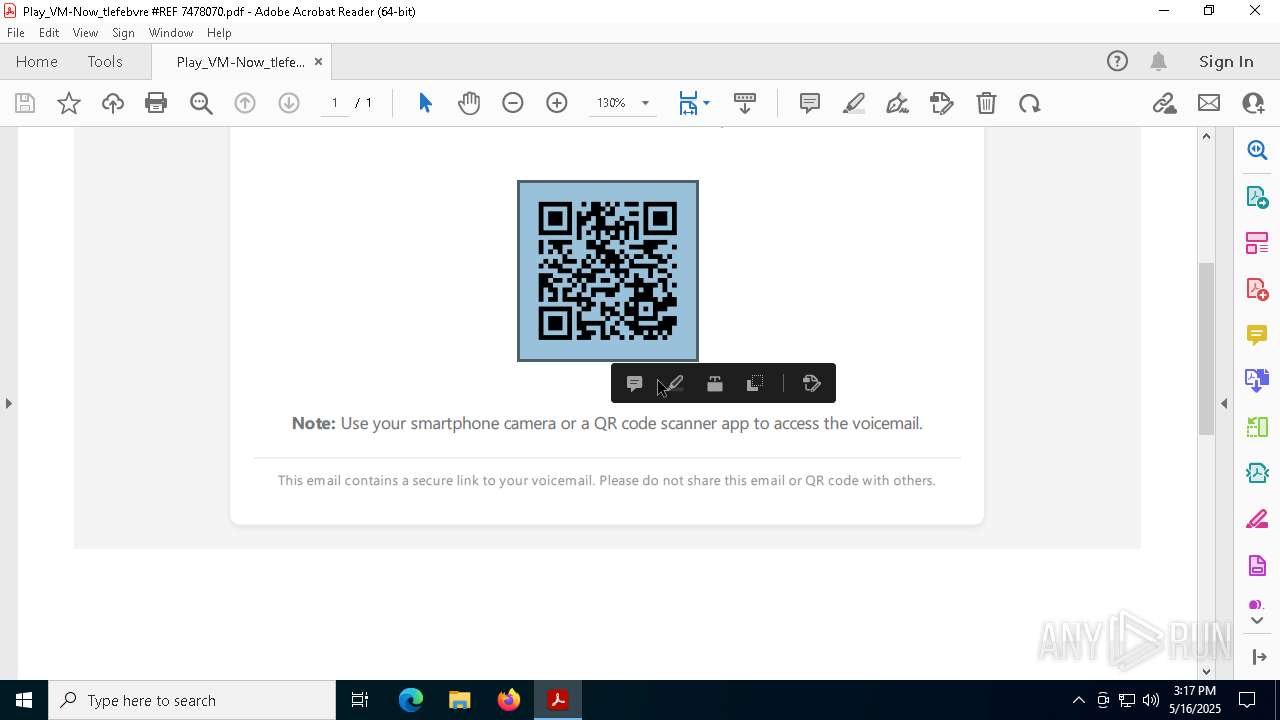Print the document
This screenshot has height=720, width=1280.
tap(156, 103)
